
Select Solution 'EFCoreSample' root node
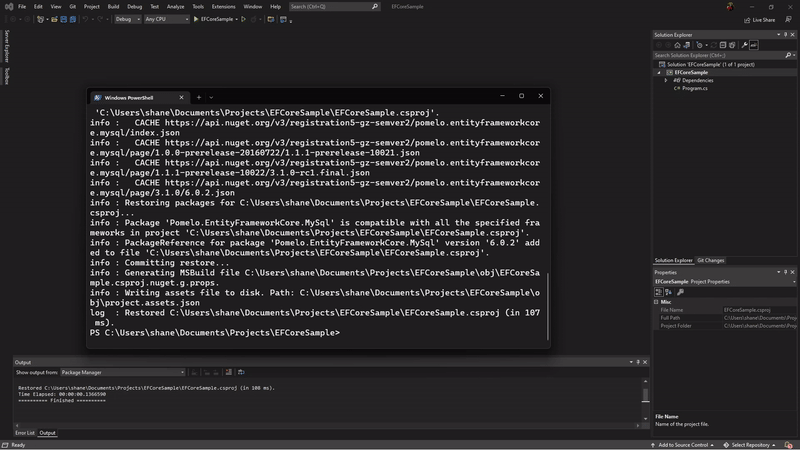click(x=710, y=65)
